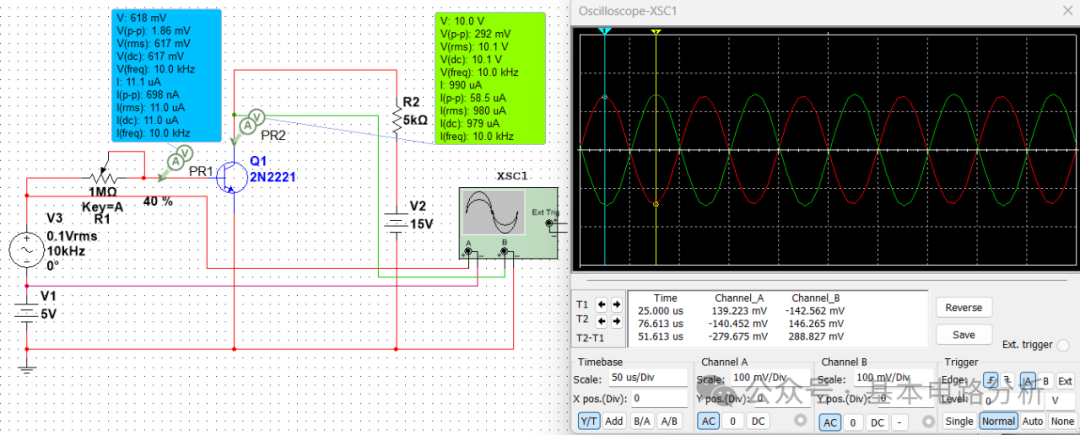This screenshot has width=1080, height=435.
Task: Set Channel B coupling to AC
Action: click(x=831, y=422)
